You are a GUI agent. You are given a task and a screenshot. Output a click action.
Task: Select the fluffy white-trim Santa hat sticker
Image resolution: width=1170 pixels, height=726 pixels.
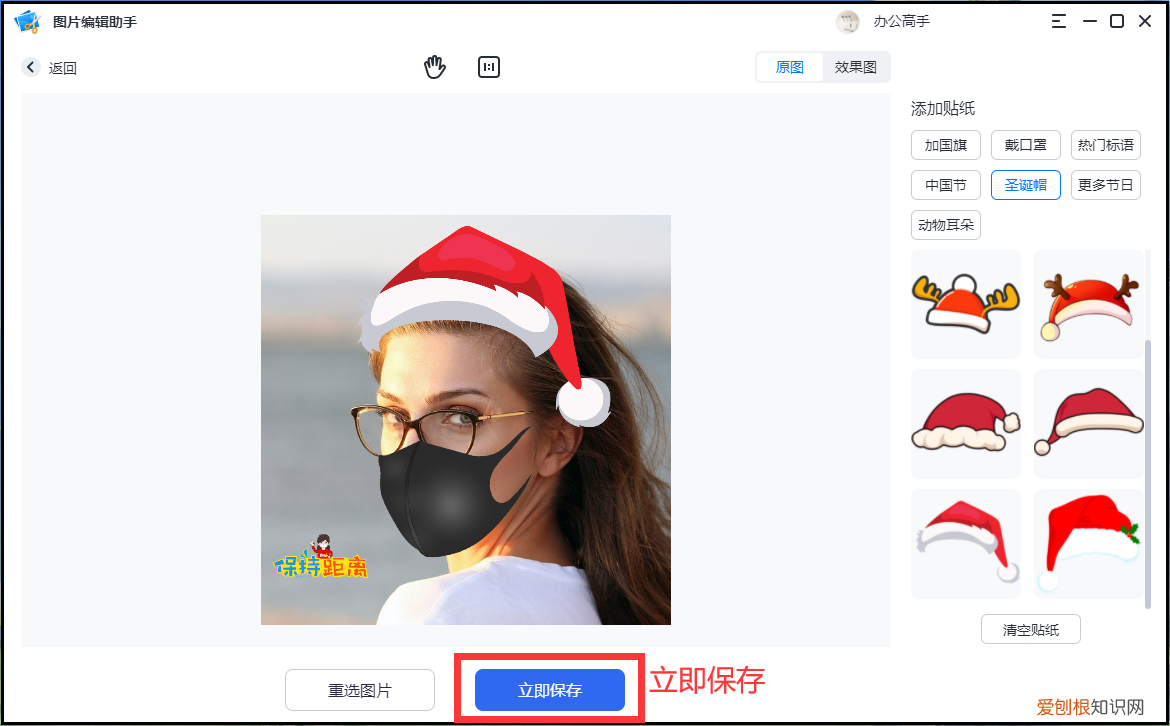tap(965, 423)
